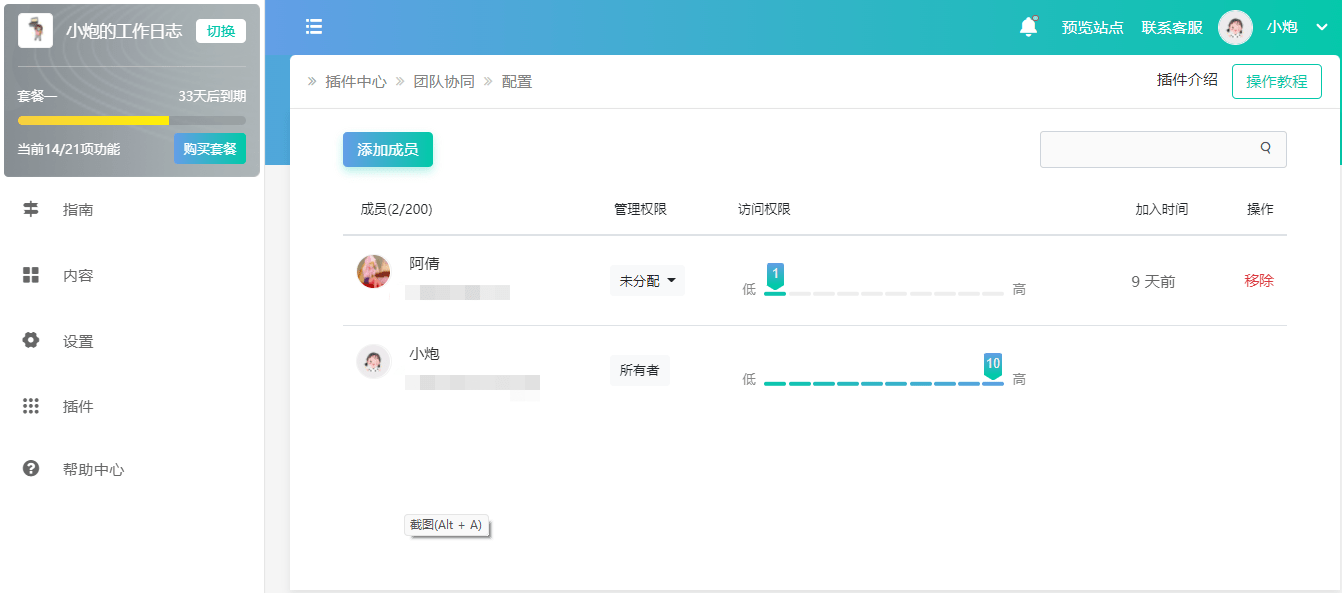Image resolution: width=1342 pixels, height=593 pixels.
Task: Click the hamburger menu icon in top bar
Action: [x=314, y=27]
